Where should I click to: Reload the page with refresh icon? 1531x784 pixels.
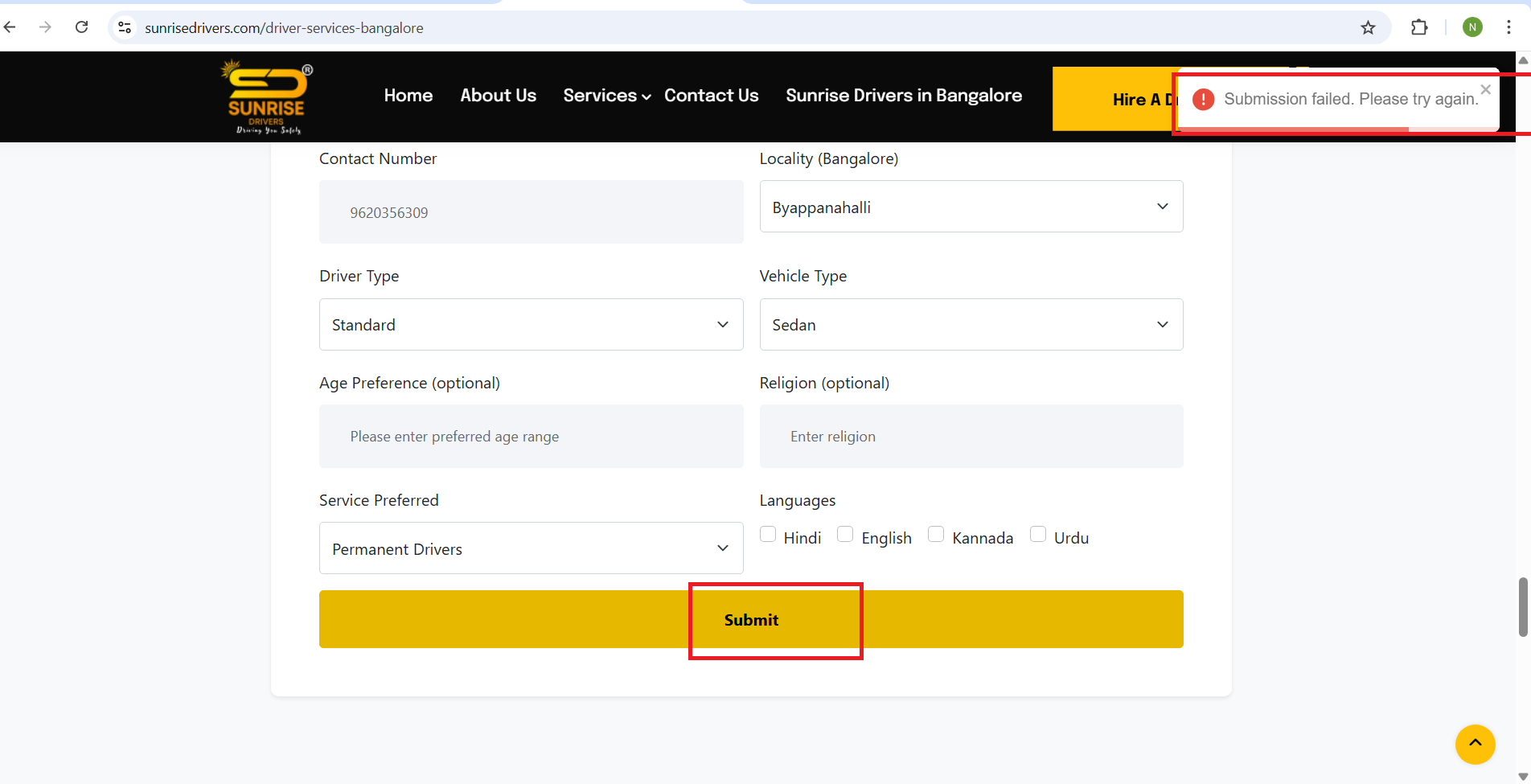81,27
